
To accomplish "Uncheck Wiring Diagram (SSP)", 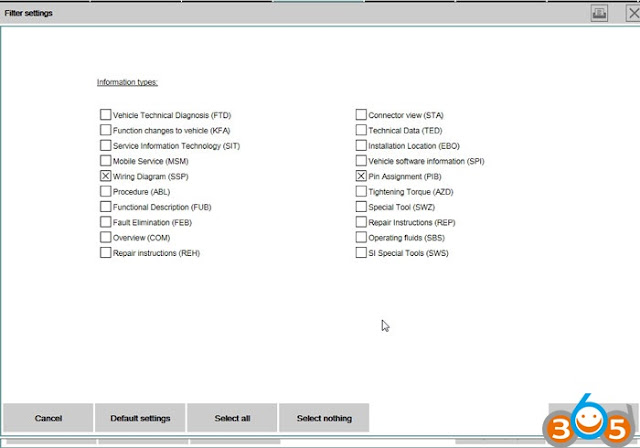I will 105,176.
